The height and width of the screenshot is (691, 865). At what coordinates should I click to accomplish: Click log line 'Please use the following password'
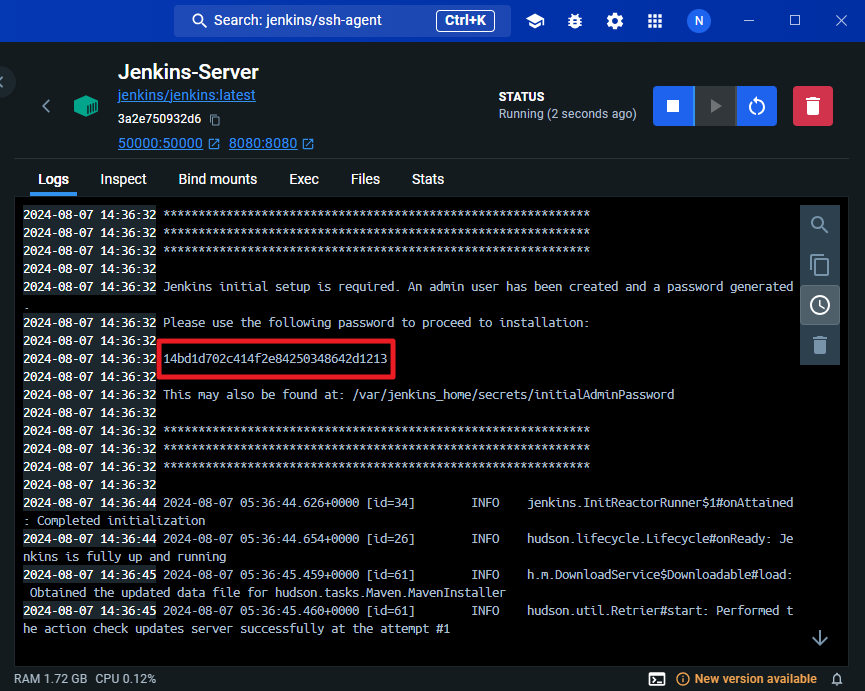[376, 323]
